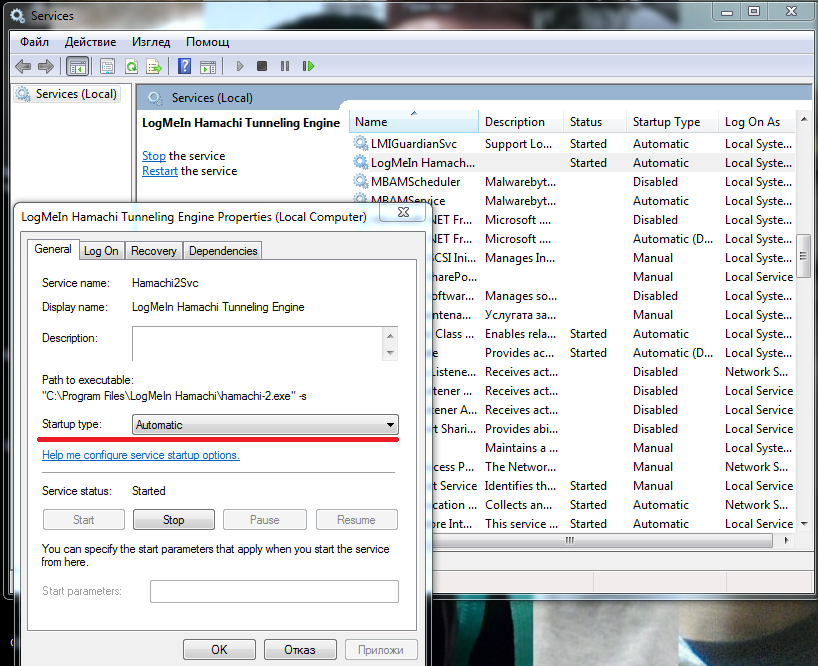The height and width of the screenshot is (666, 818).
Task: Select Services (Local) in the console tree
Action: [67, 94]
